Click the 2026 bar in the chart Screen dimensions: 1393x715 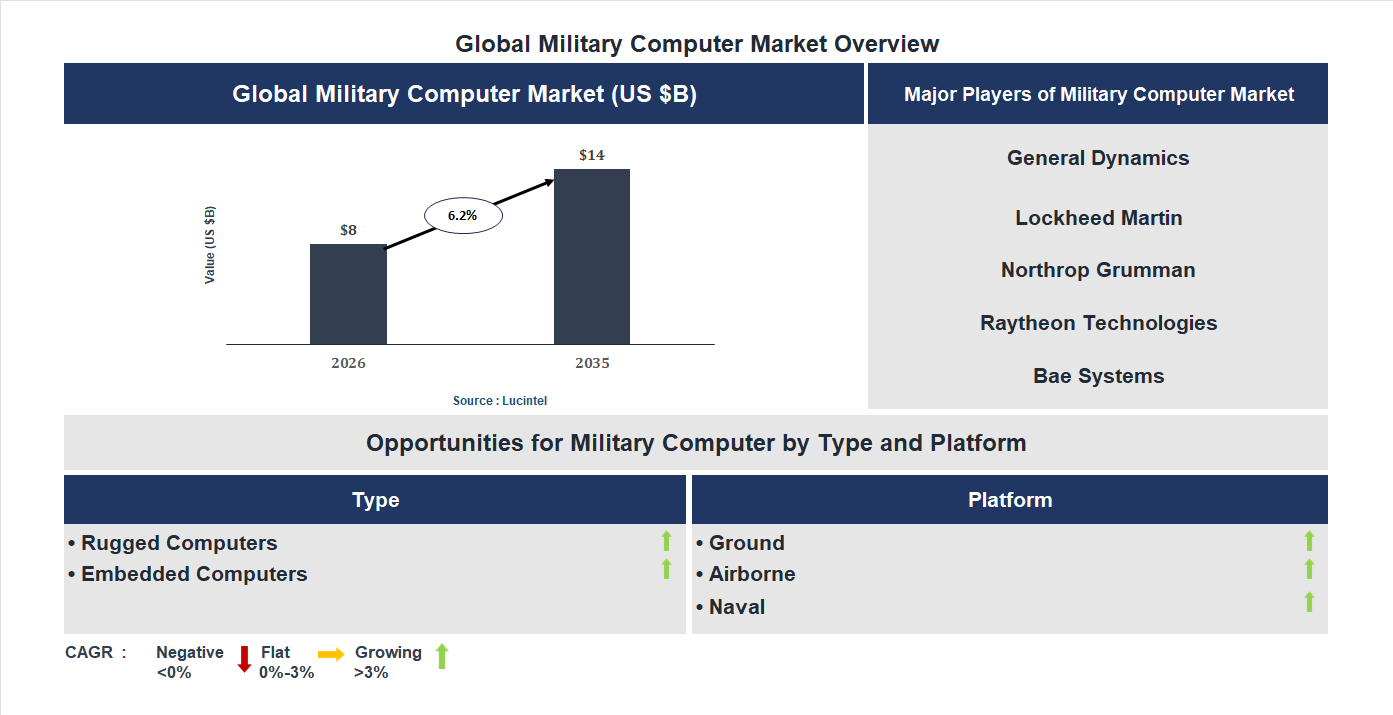point(348,294)
